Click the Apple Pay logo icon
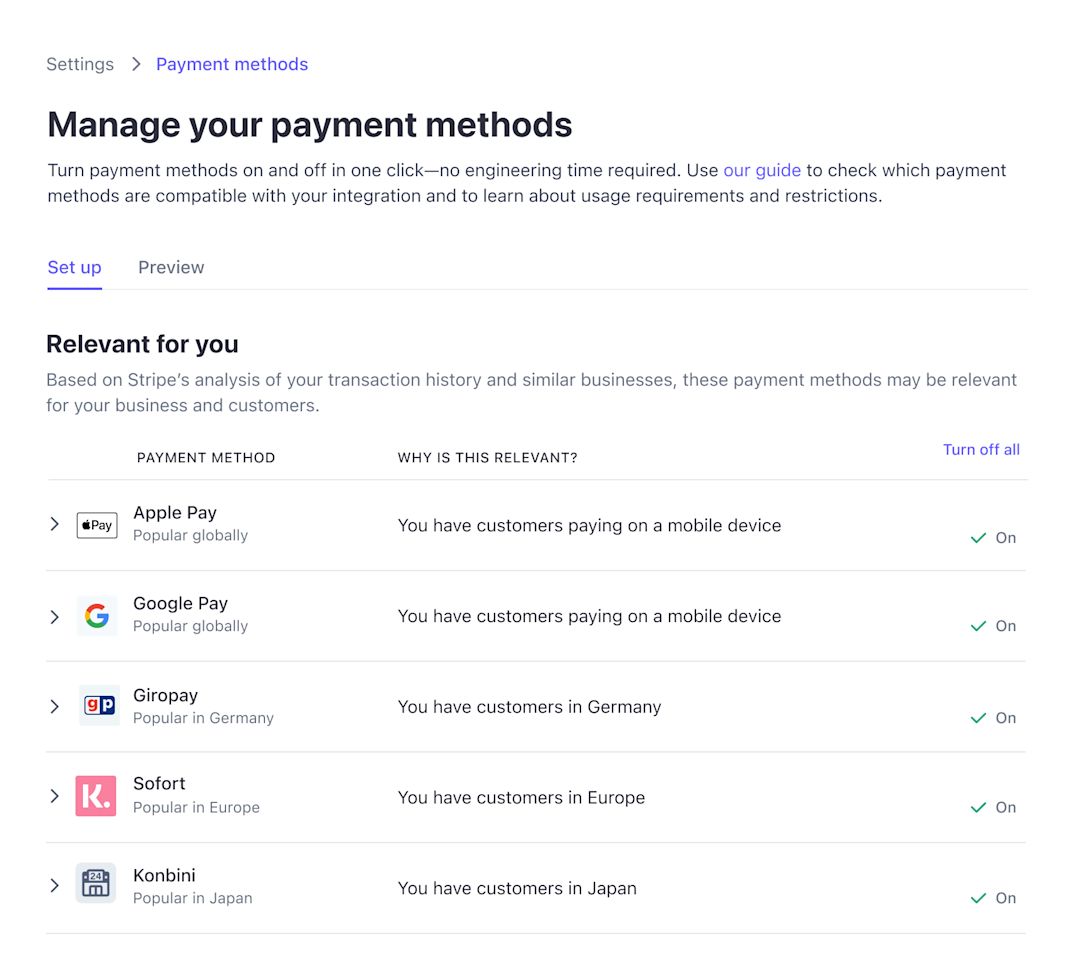Image resolution: width=1082 pixels, height=957 pixels. 97,525
